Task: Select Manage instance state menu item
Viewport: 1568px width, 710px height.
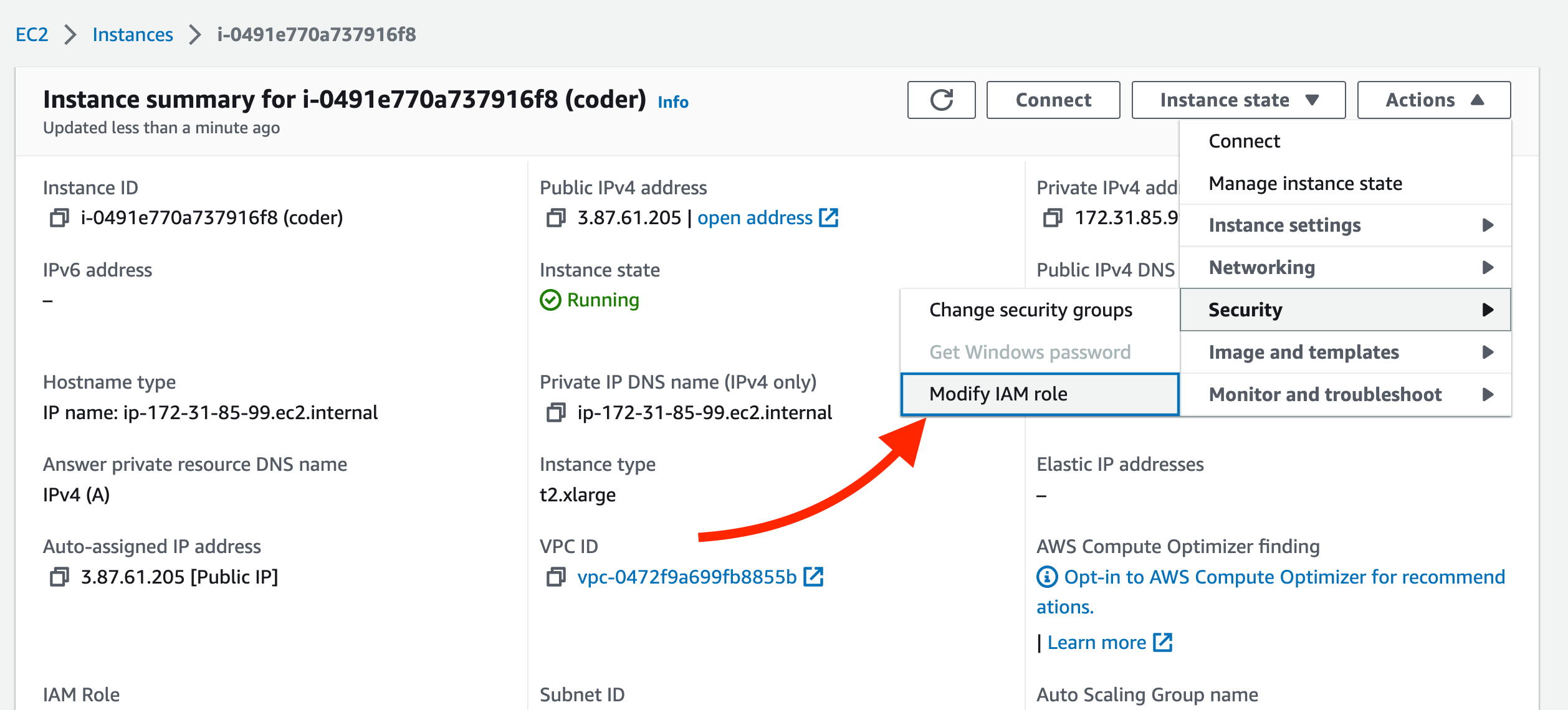Action: coord(1305,184)
